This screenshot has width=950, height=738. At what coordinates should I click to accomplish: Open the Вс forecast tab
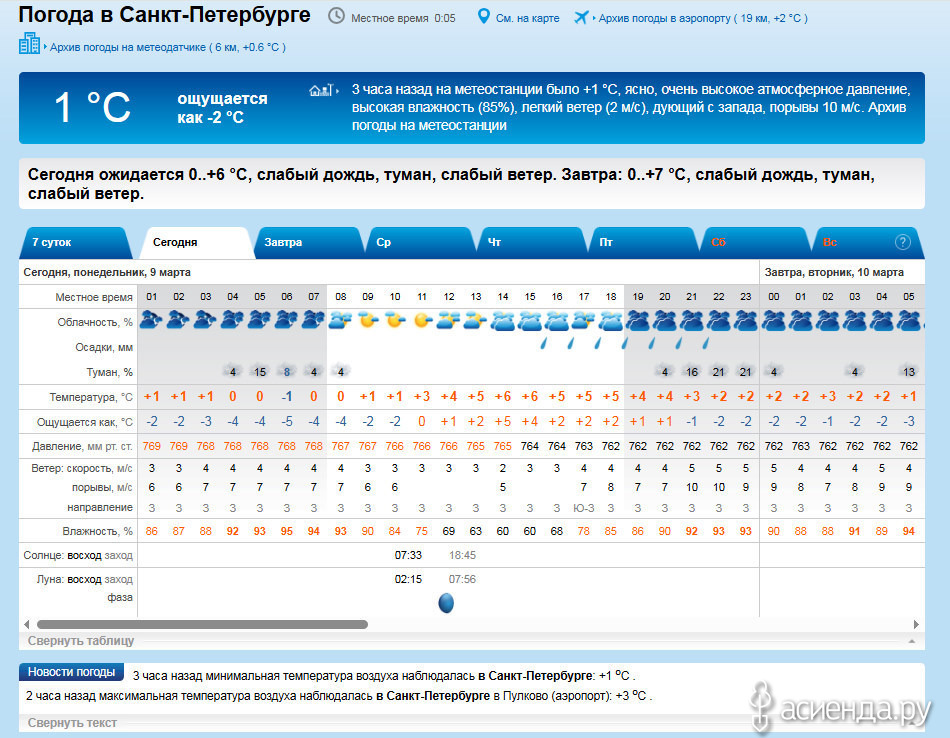click(830, 242)
